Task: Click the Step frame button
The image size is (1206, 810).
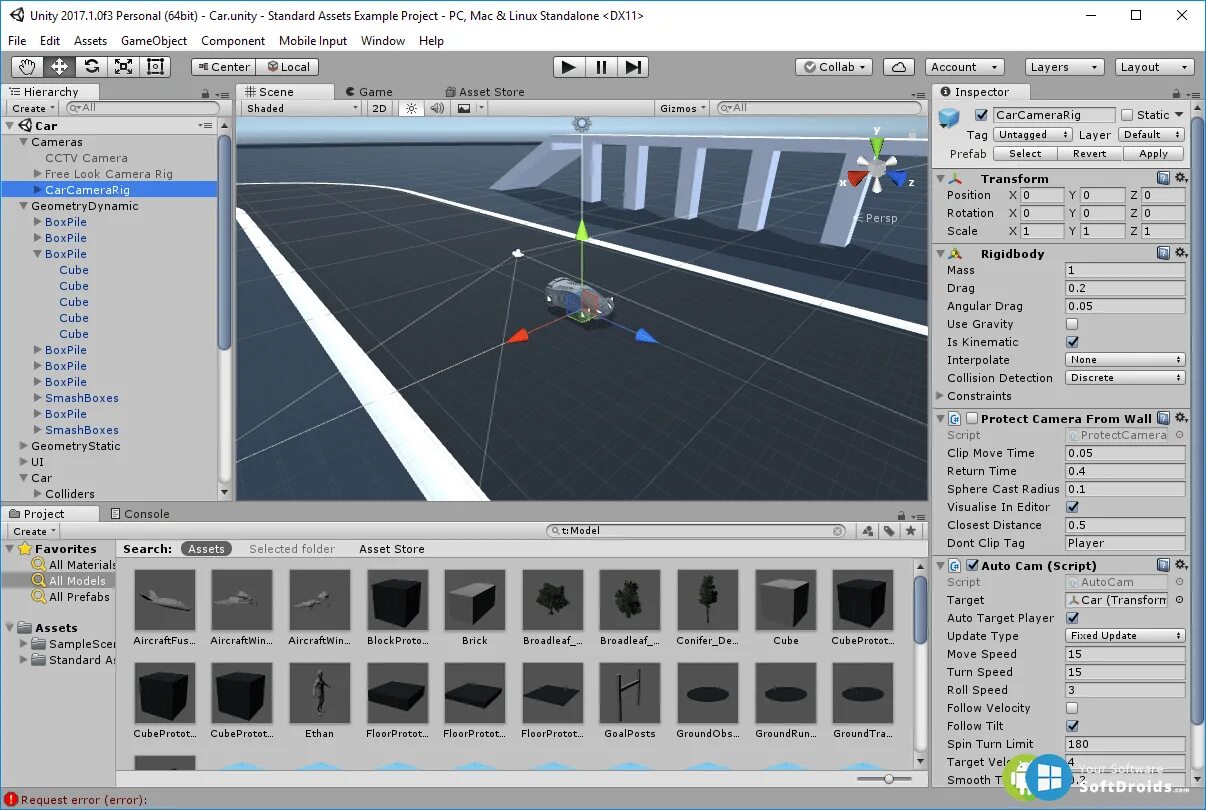Action: tap(633, 67)
